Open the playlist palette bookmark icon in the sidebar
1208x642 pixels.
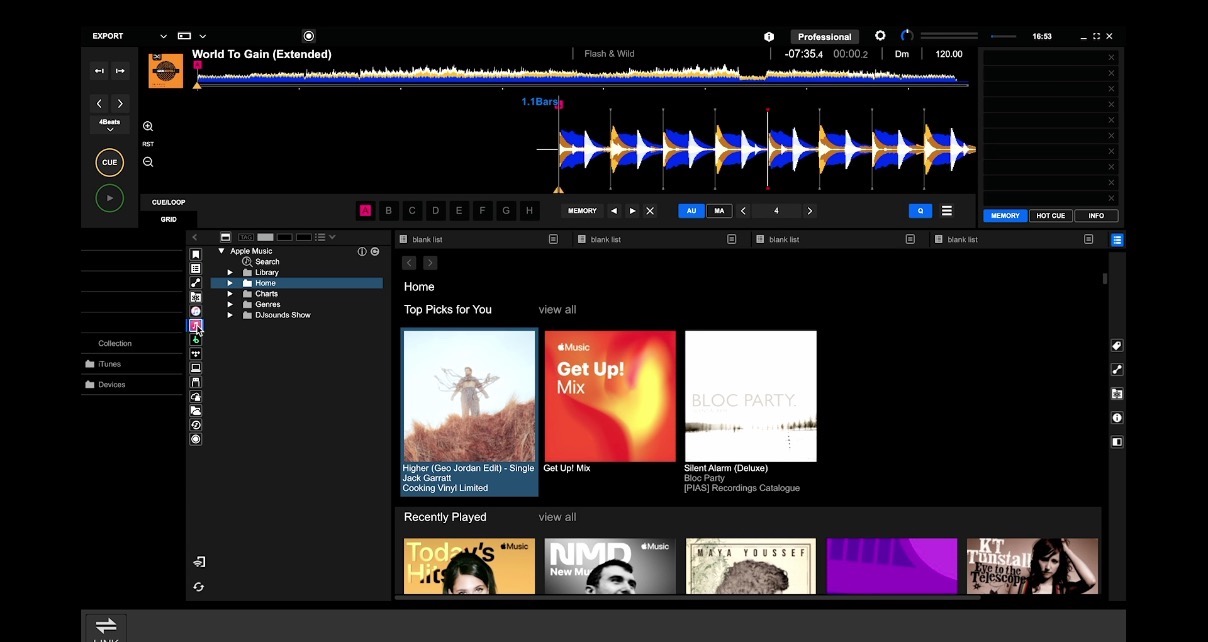click(194, 252)
